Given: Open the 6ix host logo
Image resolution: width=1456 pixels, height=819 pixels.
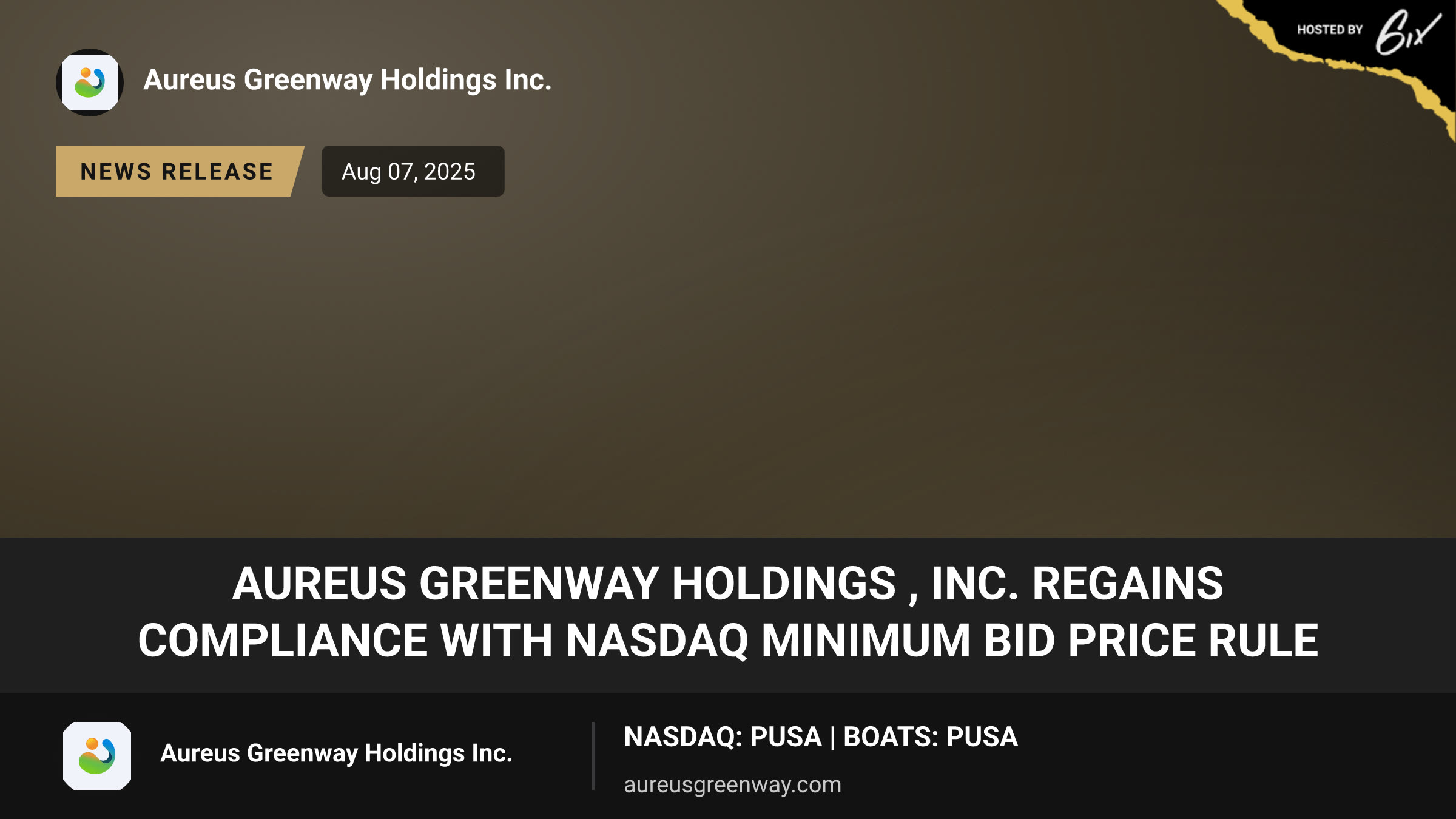Looking at the screenshot, I should (x=1407, y=32).
